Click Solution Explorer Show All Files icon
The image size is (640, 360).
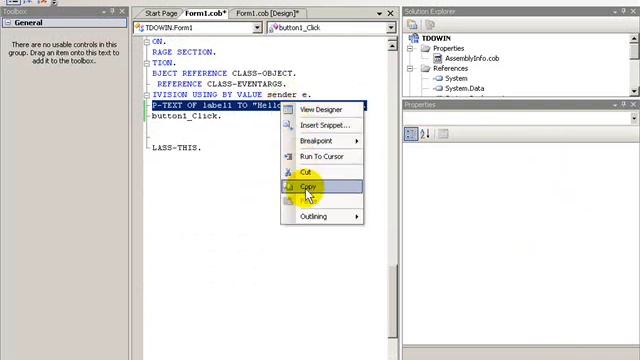tap(429, 25)
